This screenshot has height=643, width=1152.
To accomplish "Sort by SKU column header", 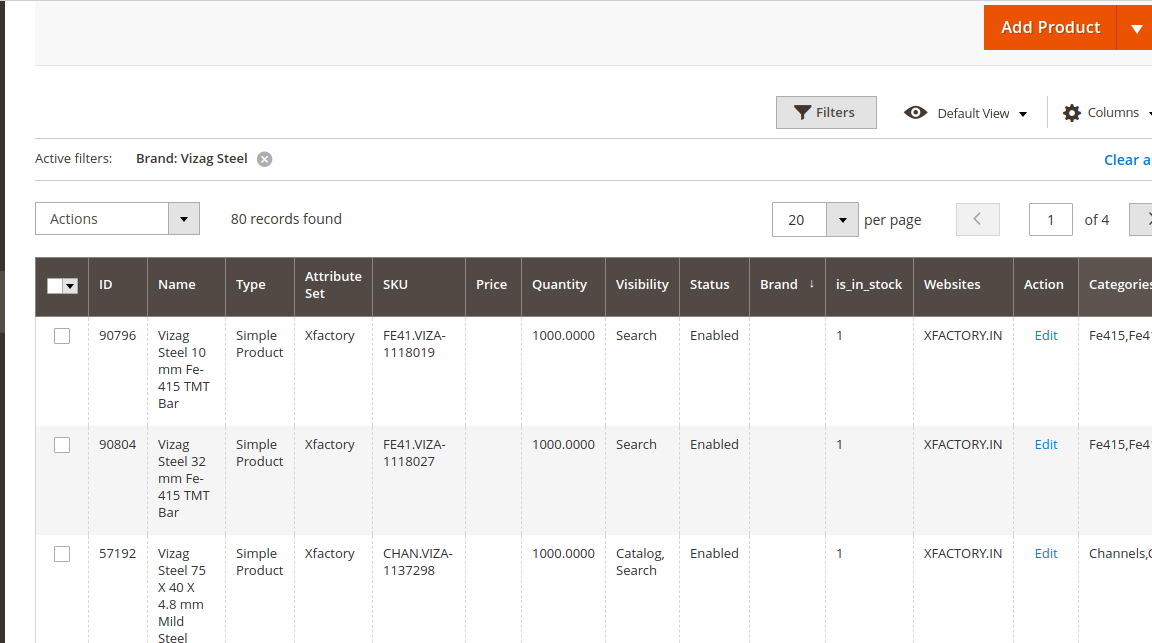I will pyautogui.click(x=419, y=285).
